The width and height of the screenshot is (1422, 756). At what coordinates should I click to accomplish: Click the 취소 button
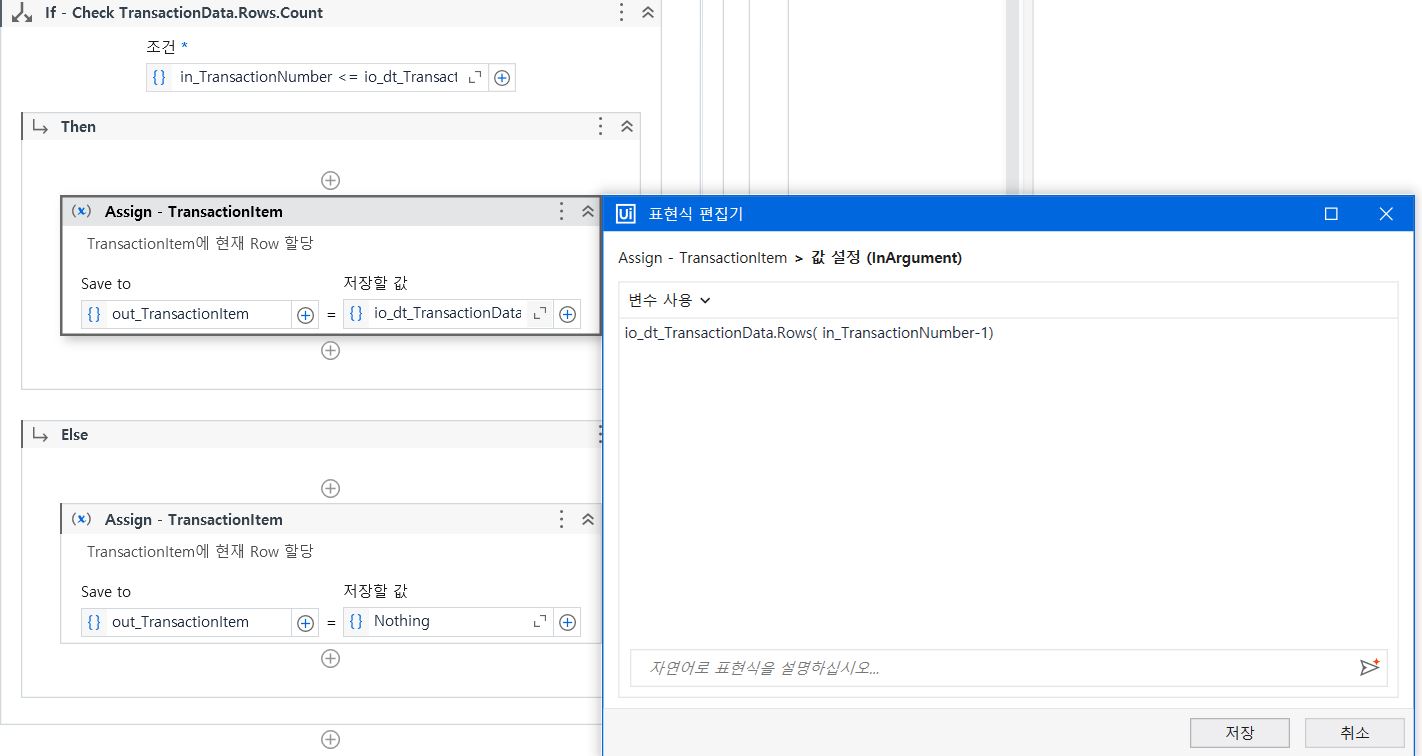click(1355, 732)
